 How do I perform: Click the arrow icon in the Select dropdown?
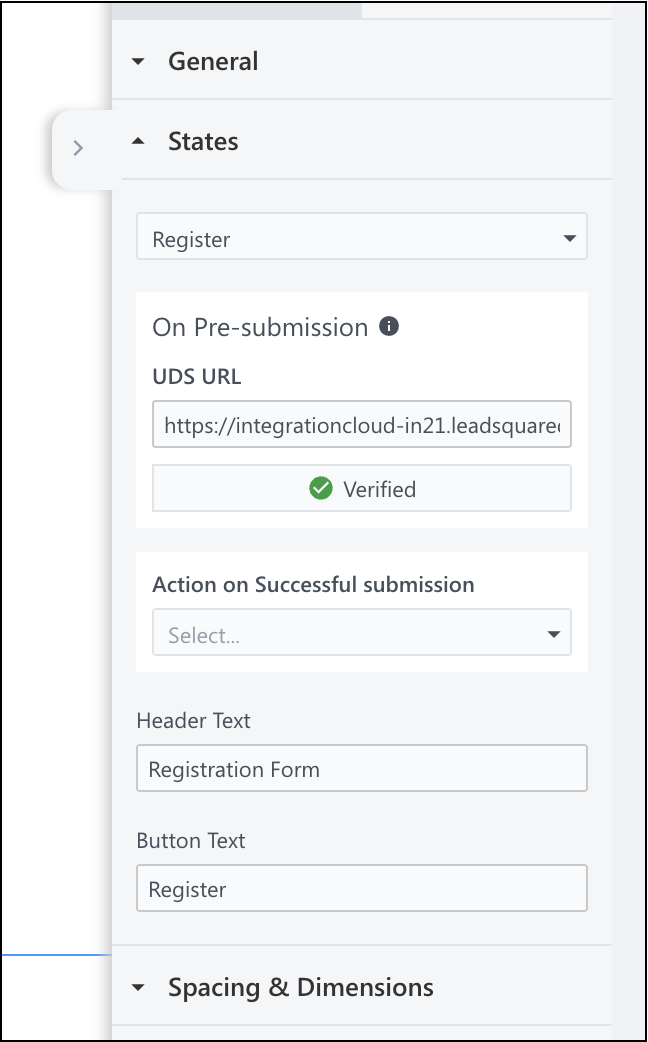click(x=553, y=632)
